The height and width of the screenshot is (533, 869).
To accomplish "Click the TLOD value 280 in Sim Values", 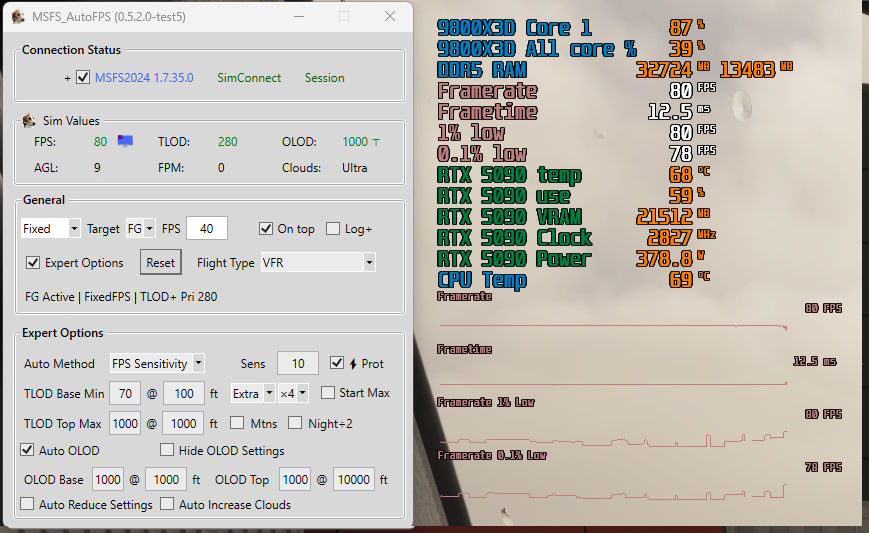I will click(x=227, y=141).
